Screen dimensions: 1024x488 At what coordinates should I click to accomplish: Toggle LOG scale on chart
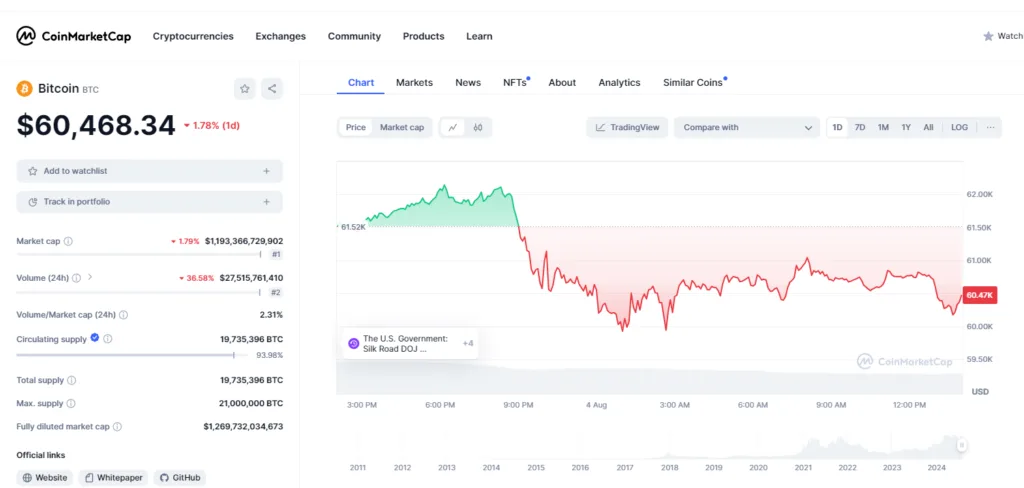(x=959, y=127)
